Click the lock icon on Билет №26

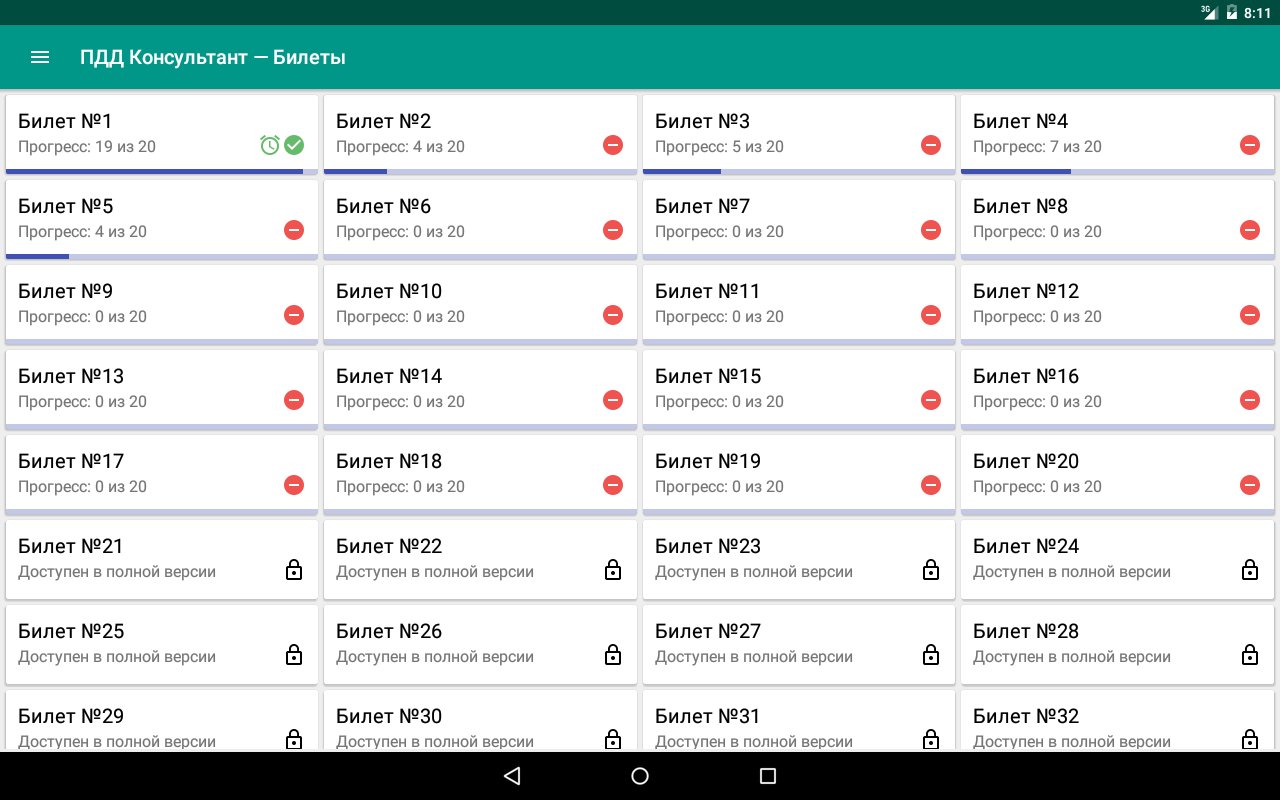click(x=613, y=656)
